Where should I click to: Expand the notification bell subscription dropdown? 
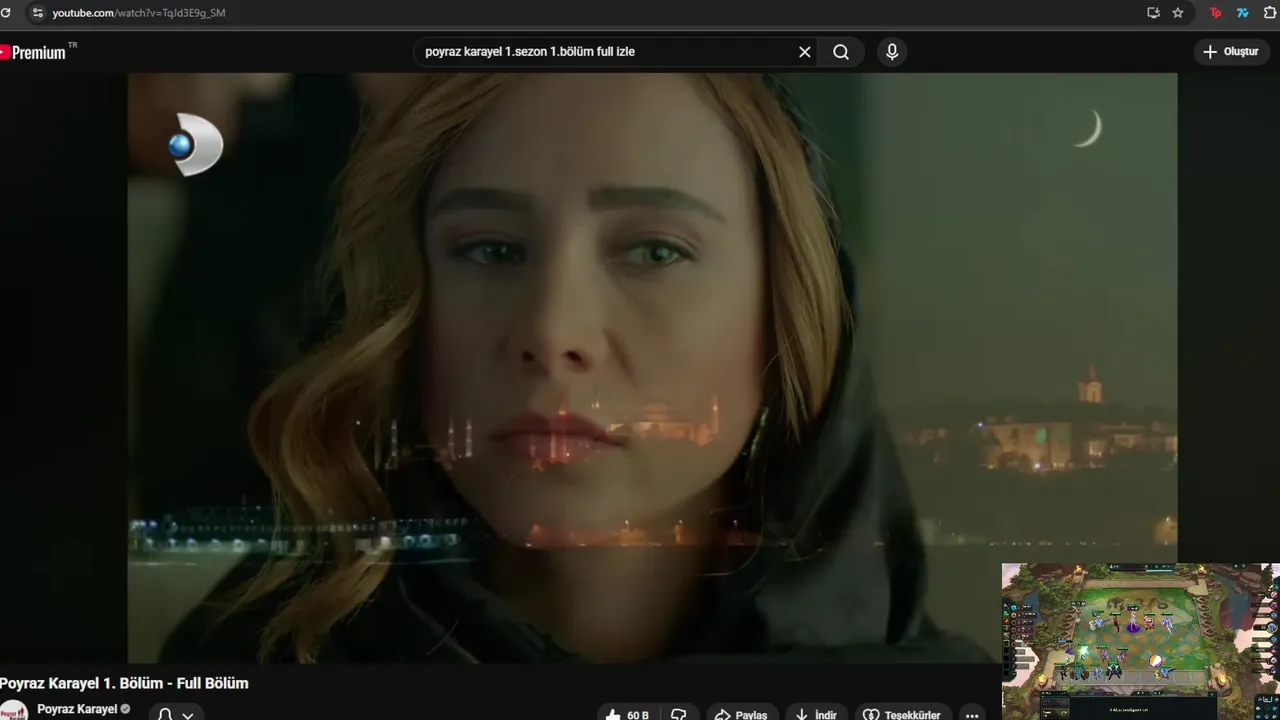176,714
